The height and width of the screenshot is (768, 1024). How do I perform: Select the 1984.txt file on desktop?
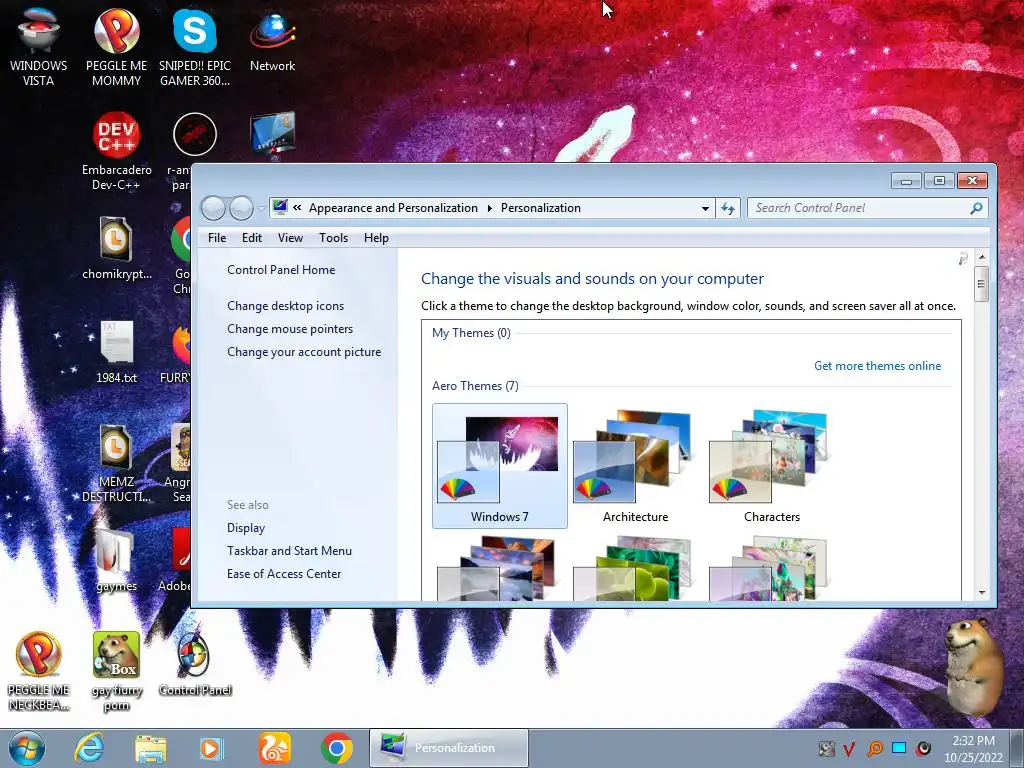[x=116, y=351]
